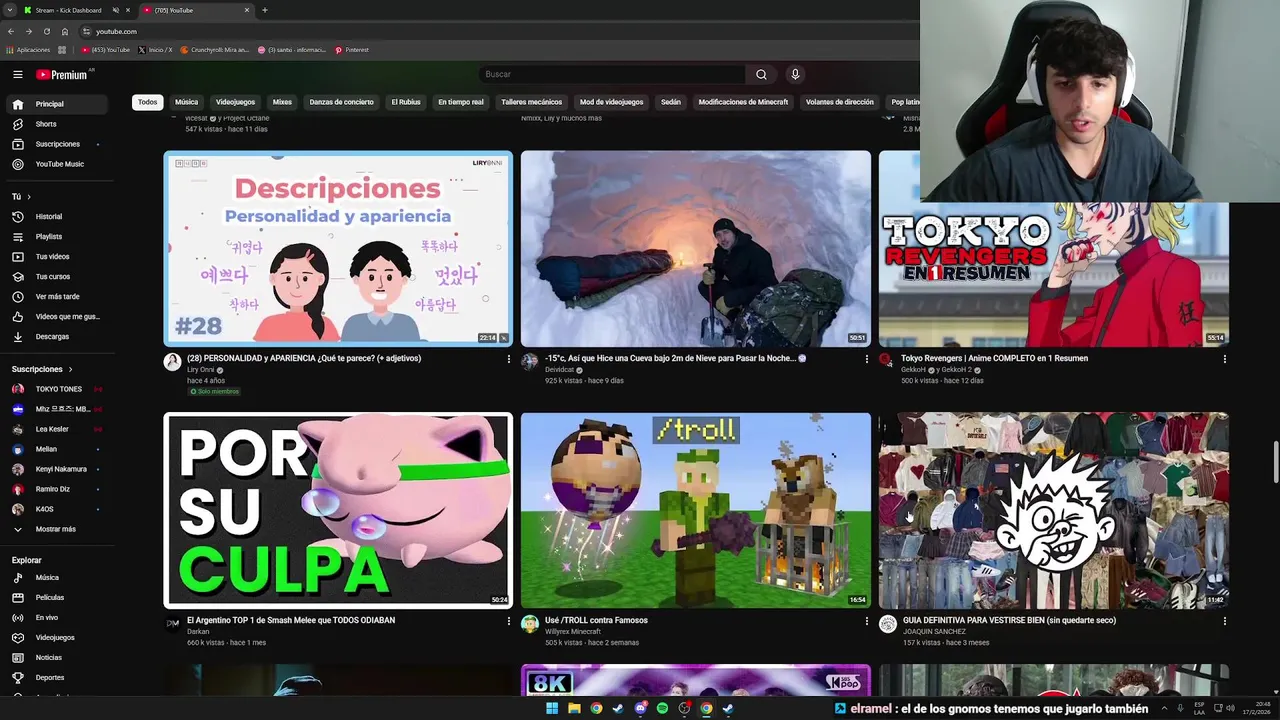Unmute the Kick Dashboard tab audio icon

[x=115, y=10]
